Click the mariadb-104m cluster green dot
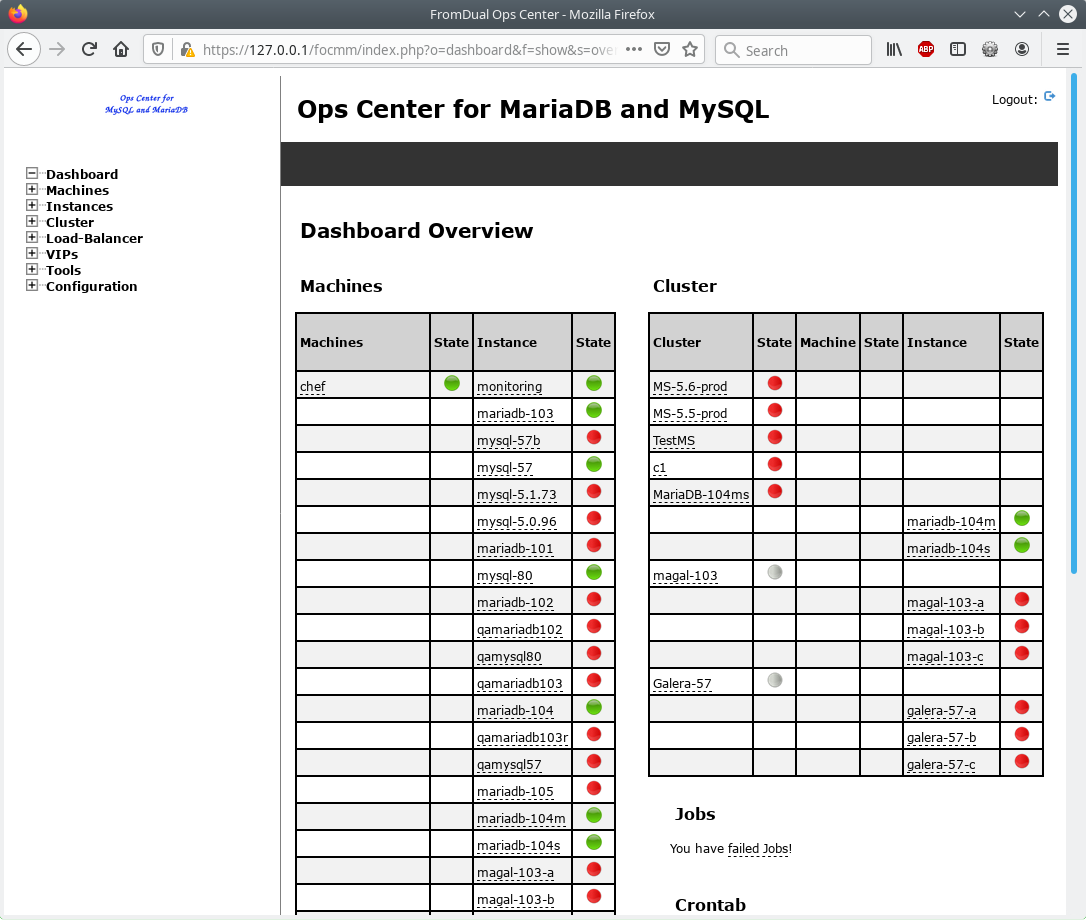Screen dimensions: 1086x920 coord(1022,518)
